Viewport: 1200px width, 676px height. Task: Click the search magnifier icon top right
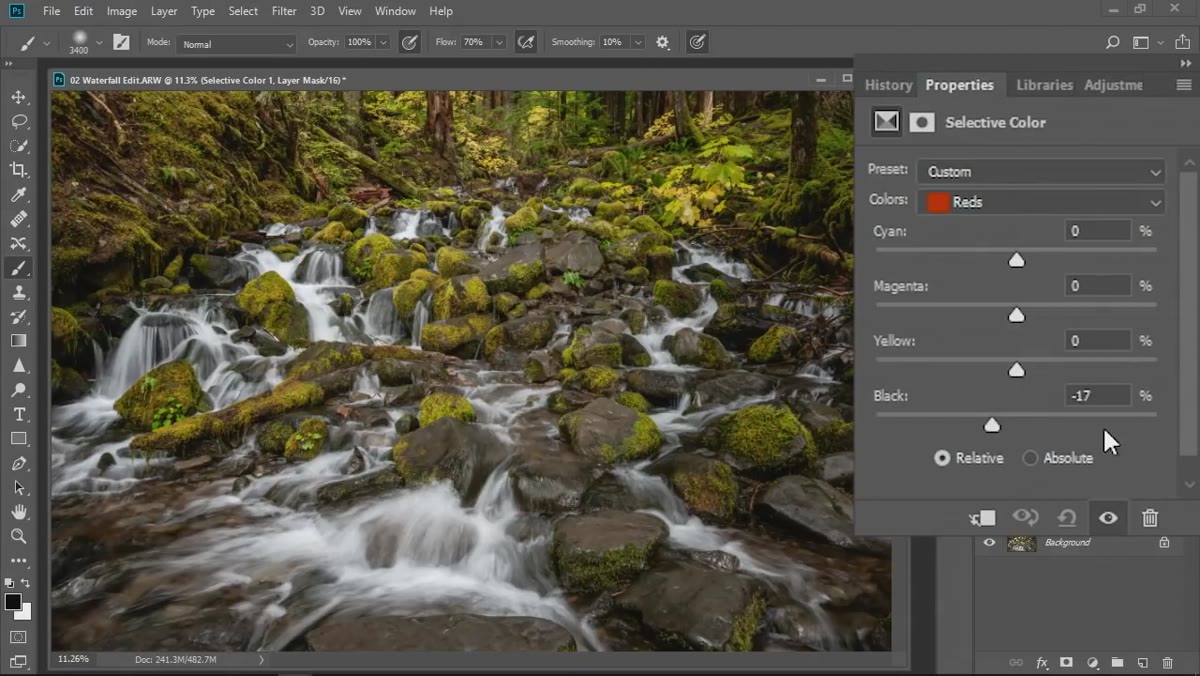pos(1112,42)
